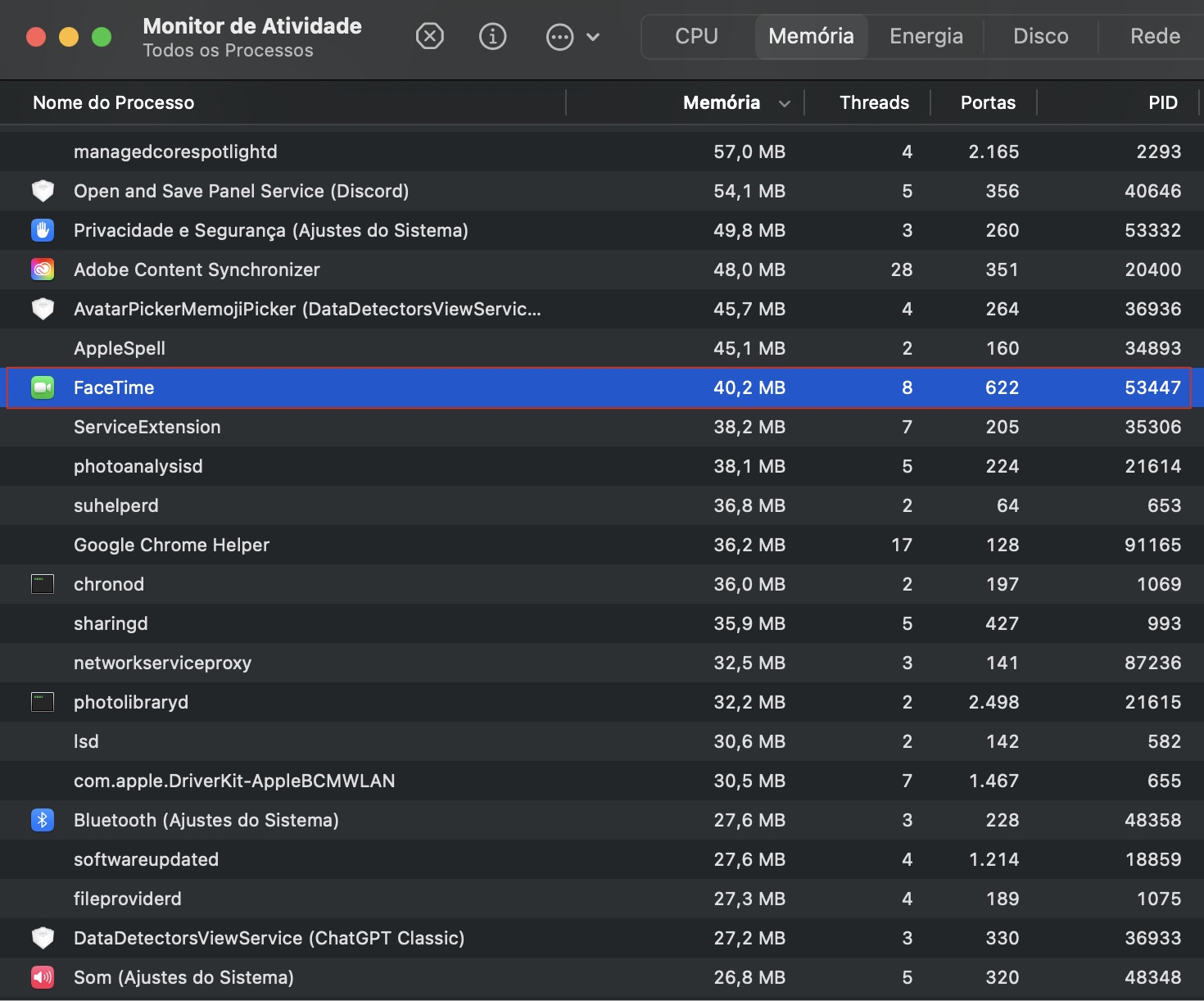Click the Discord Open and Save Panel shield icon
Screen dimensions: 1204x1001
click(43, 191)
